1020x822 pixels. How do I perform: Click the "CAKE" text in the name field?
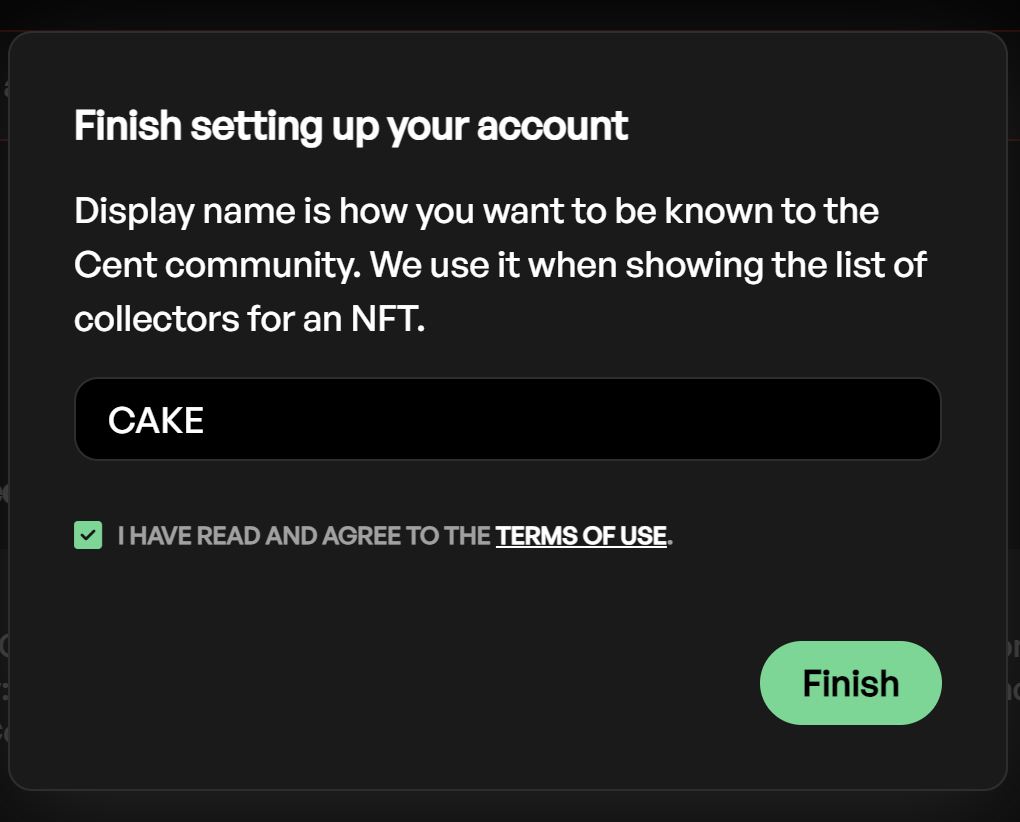(156, 420)
